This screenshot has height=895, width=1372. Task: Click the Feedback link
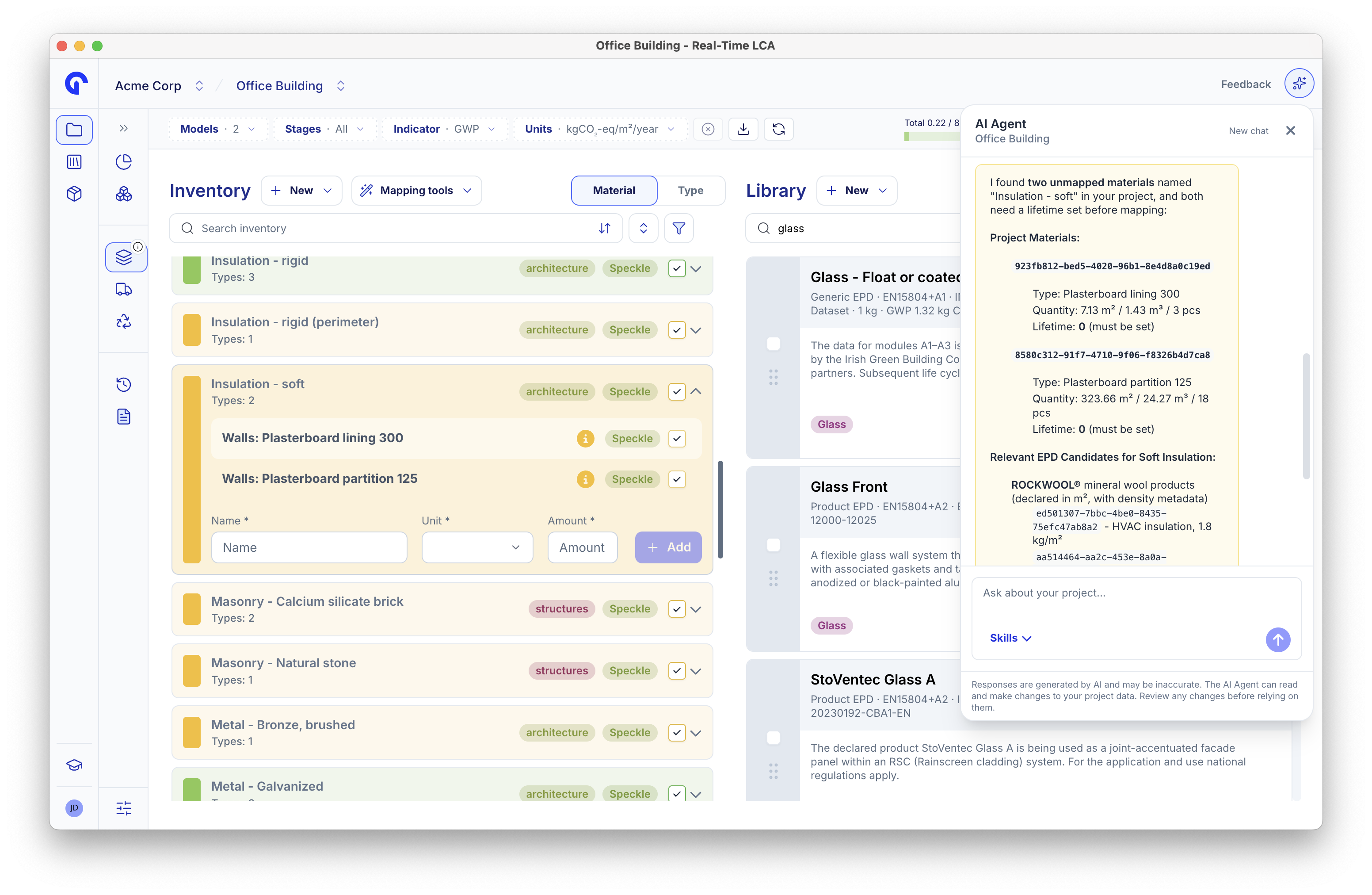click(x=1245, y=84)
